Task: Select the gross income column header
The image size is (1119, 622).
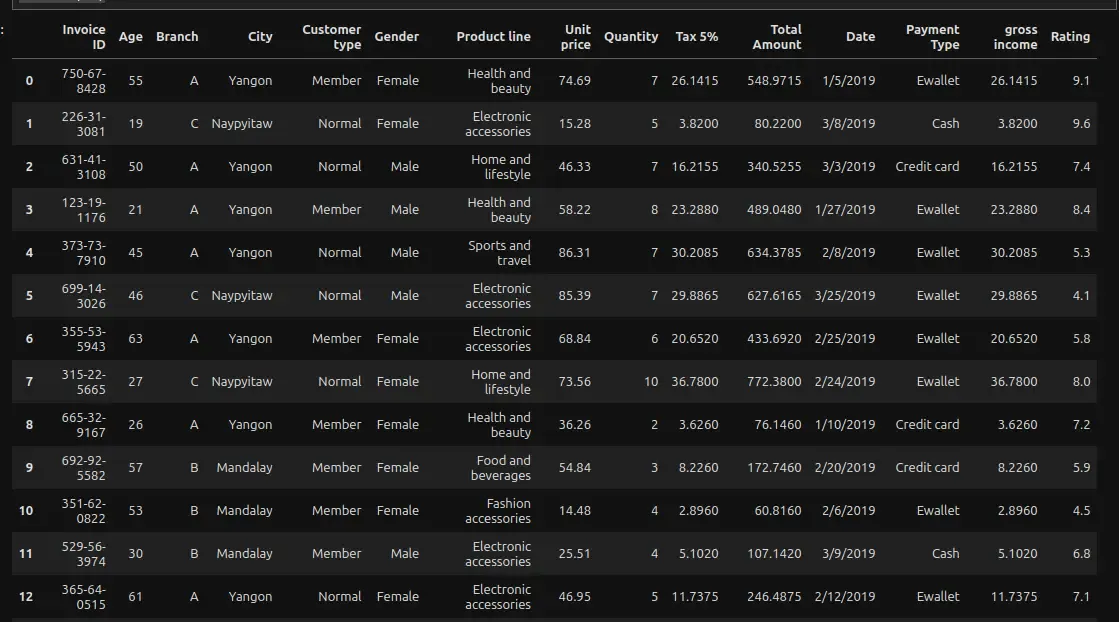Action: click(x=1015, y=37)
